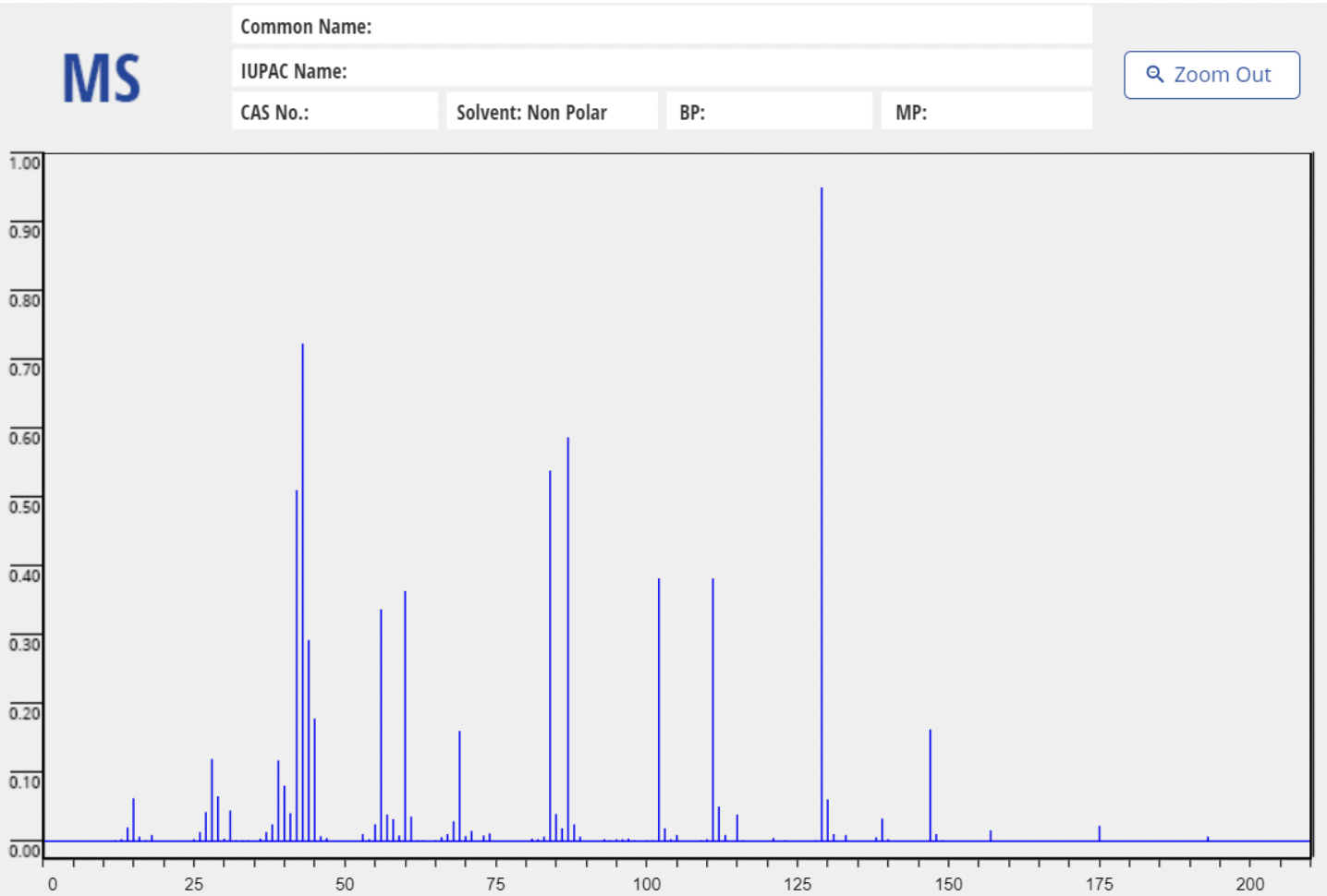Click the y-axis label 0.50
This screenshot has height=896, width=1327.
tap(25, 507)
